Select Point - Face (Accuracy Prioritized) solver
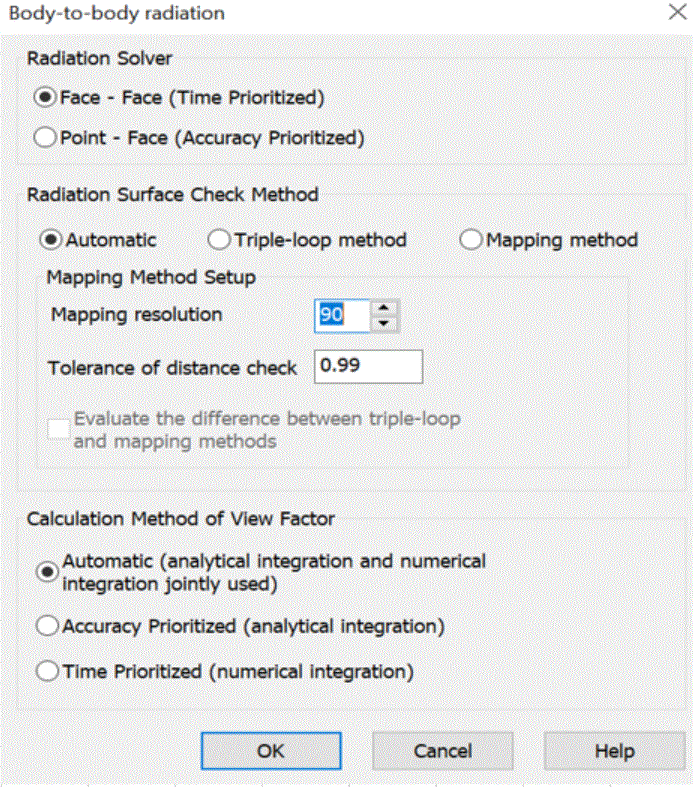 [46, 138]
